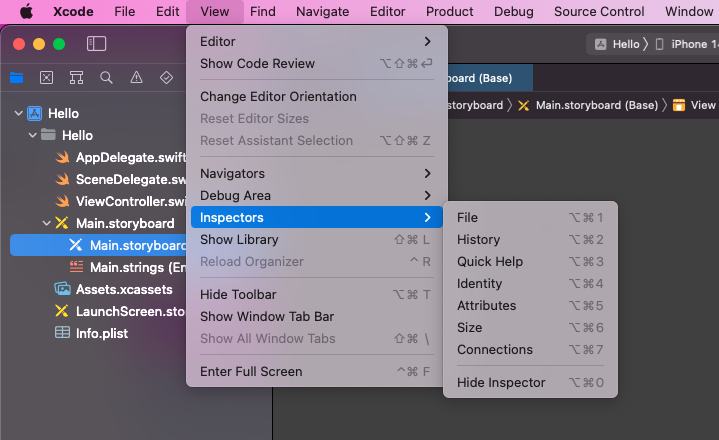Open the File menu in menu bar
Viewport: 719px width, 440px height.
coord(125,11)
